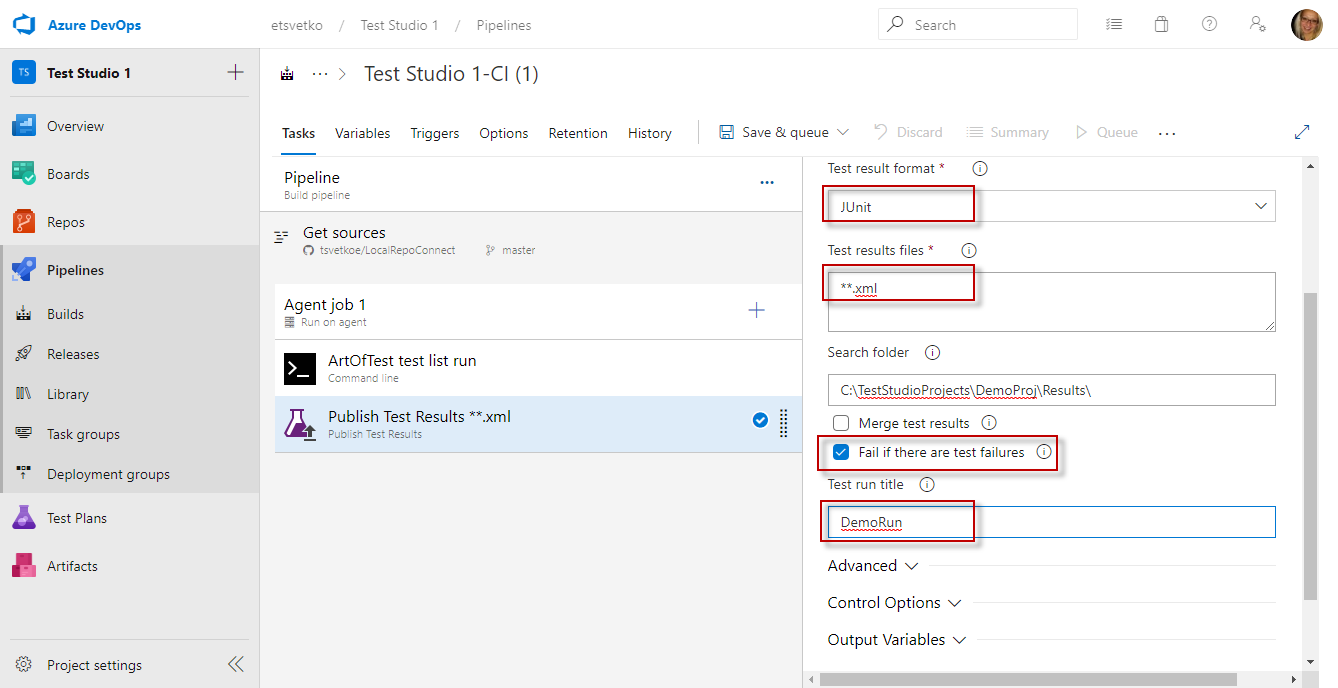Click the info icon next to Fail if there are test failures
1338x688 pixels.
tap(1044, 452)
